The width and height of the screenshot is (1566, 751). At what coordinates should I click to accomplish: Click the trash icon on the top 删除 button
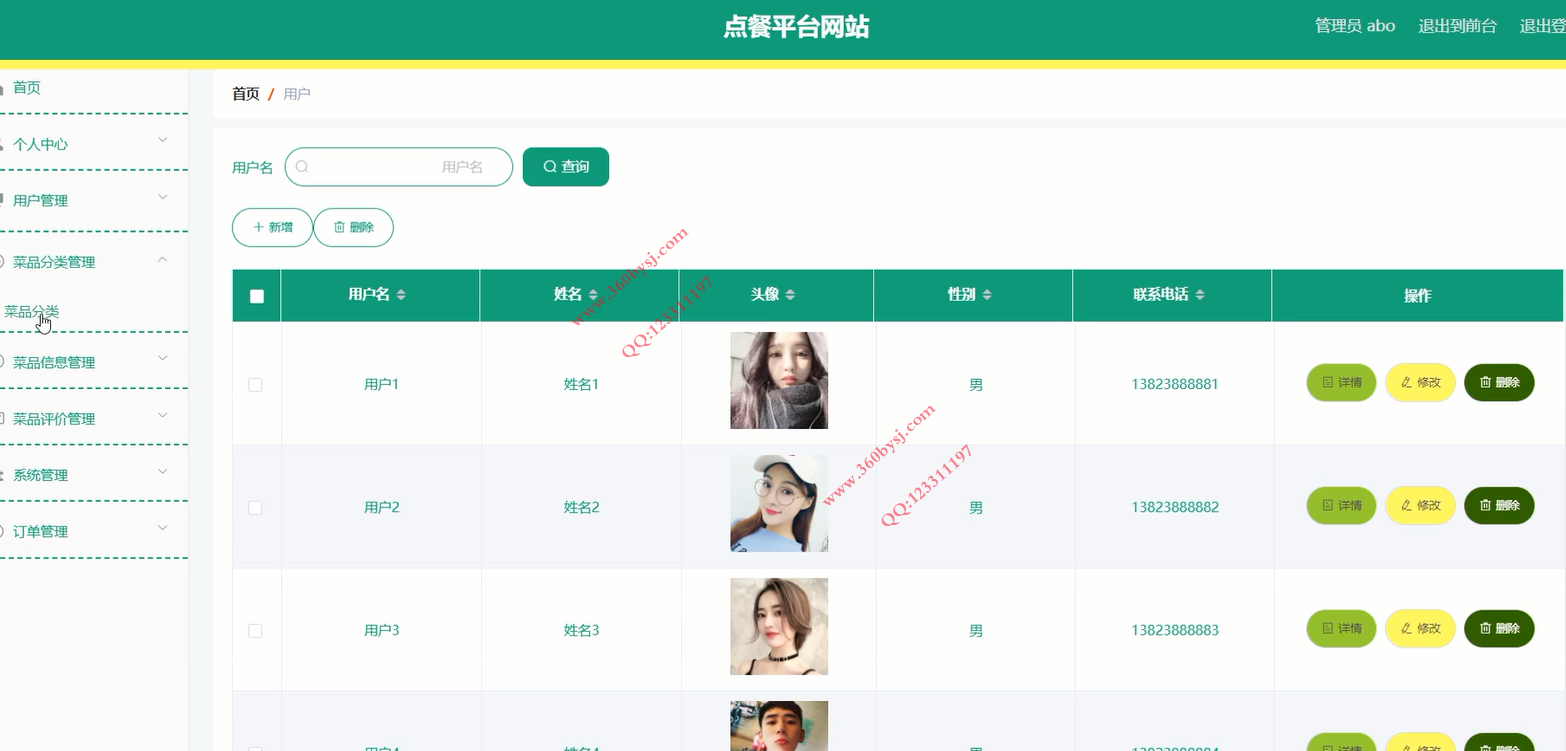click(x=339, y=228)
